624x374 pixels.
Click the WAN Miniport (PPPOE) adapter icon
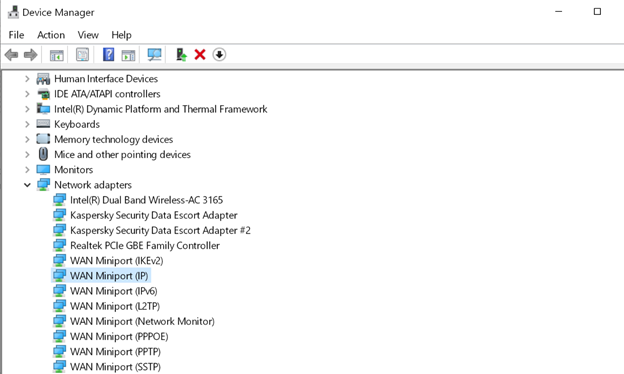(59, 336)
